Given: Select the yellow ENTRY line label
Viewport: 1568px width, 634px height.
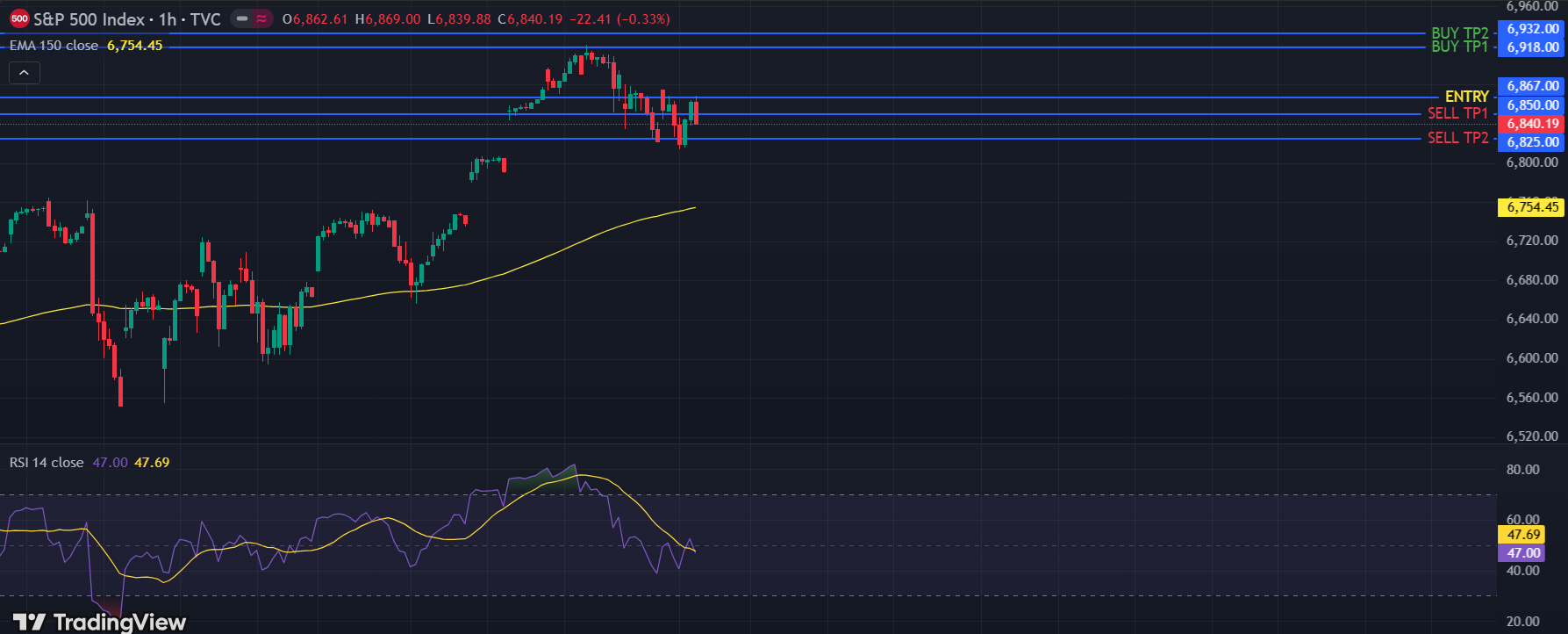Looking at the screenshot, I should pos(1466,97).
